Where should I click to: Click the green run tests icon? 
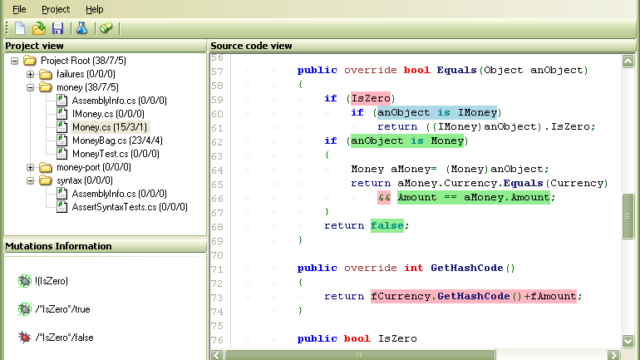106,28
